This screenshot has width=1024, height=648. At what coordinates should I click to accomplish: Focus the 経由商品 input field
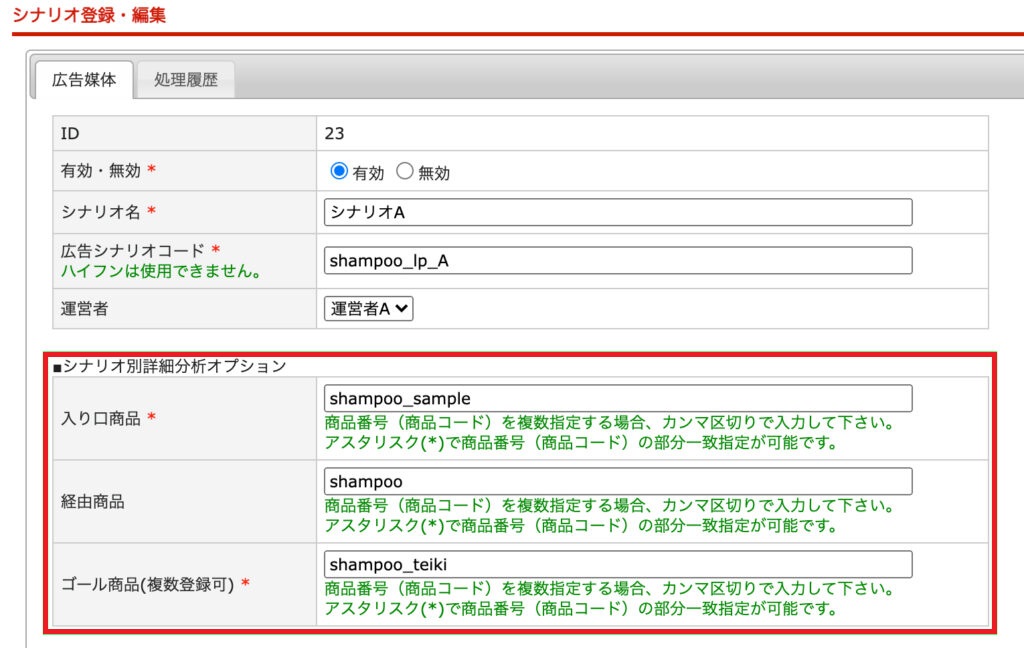[618, 481]
